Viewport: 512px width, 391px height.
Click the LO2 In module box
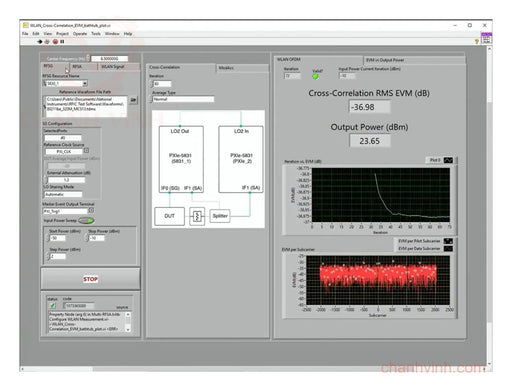click(x=241, y=159)
